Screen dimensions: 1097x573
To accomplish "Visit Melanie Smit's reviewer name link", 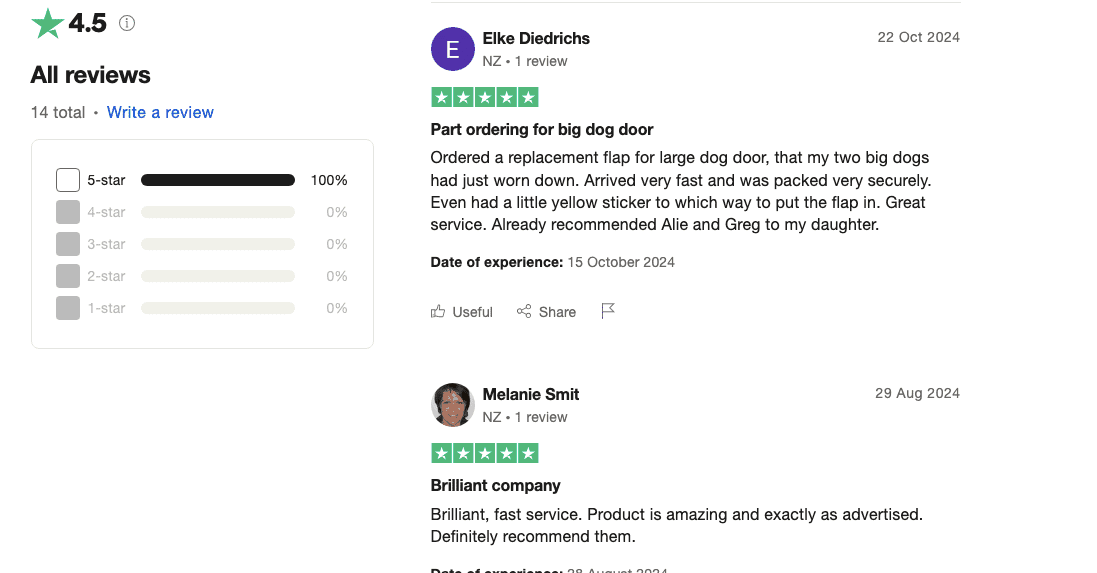I will pyautogui.click(x=531, y=394).
